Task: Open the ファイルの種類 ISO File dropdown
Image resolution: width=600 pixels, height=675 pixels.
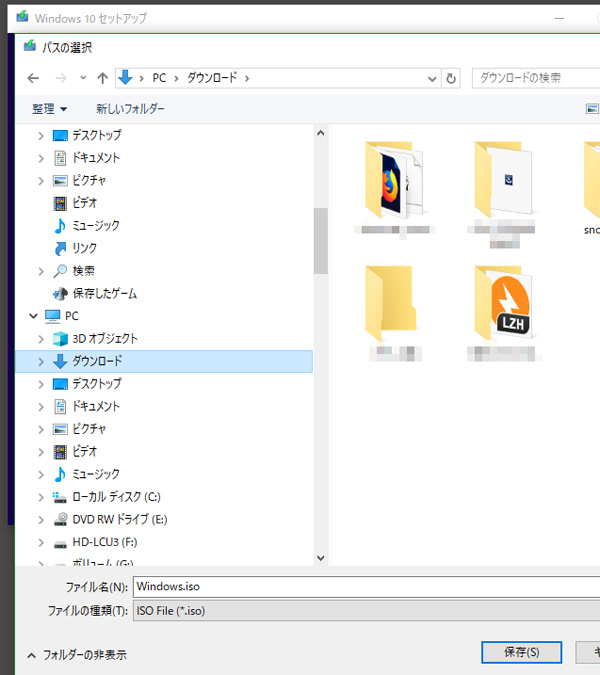Action: click(x=367, y=611)
